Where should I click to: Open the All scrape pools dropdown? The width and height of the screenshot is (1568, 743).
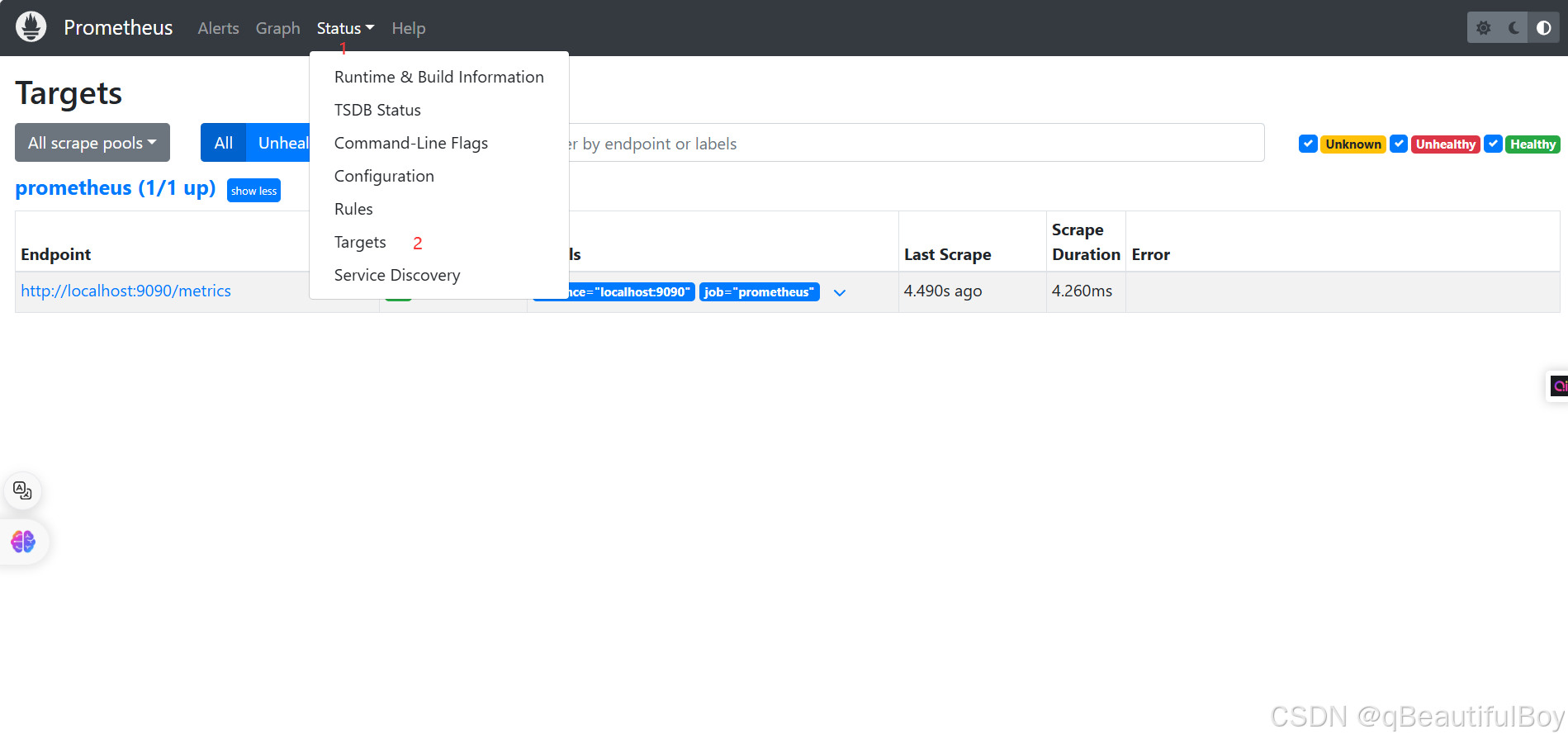click(x=92, y=143)
